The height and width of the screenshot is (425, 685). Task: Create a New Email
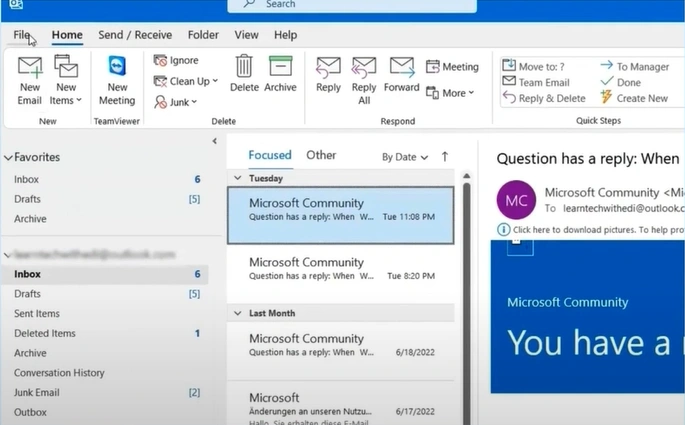(30, 81)
